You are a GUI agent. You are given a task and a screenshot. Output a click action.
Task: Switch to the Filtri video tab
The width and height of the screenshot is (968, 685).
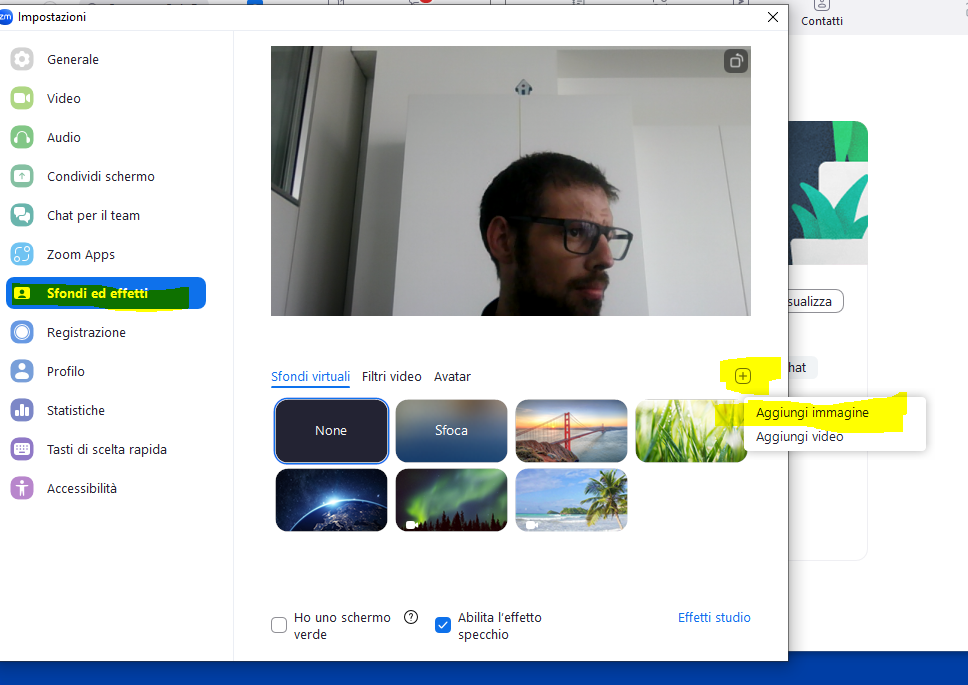click(x=392, y=376)
